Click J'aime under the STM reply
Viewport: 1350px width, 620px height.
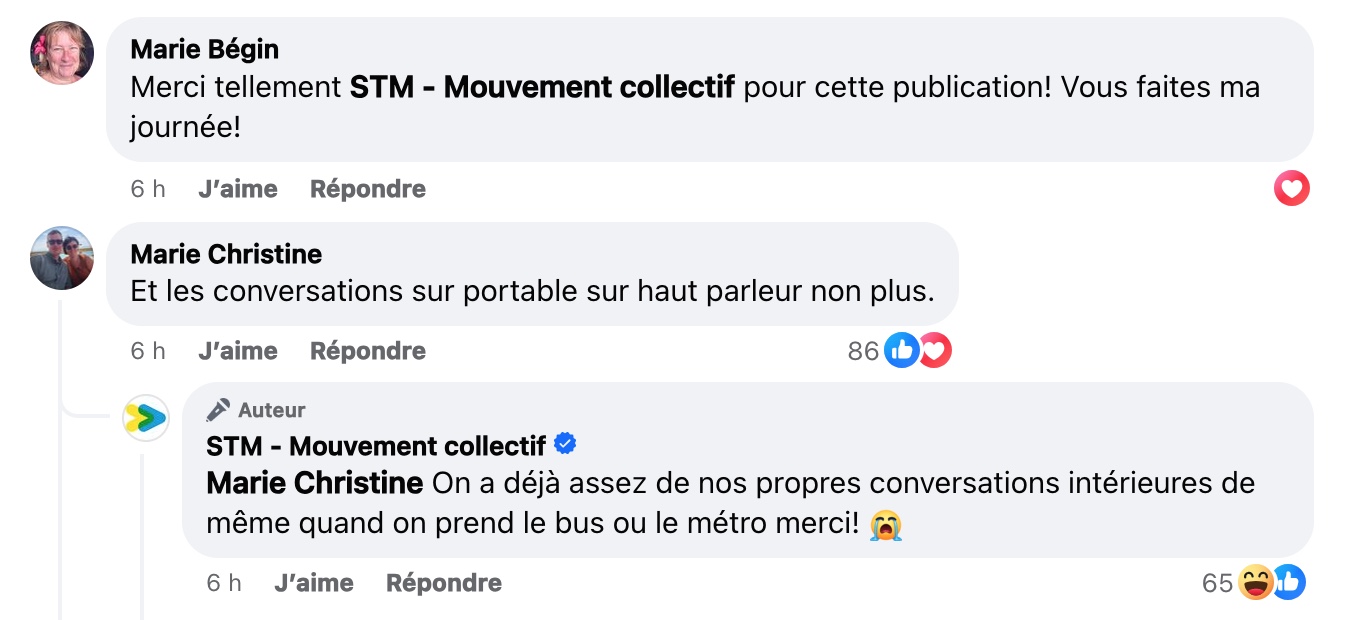pyautogui.click(x=314, y=583)
